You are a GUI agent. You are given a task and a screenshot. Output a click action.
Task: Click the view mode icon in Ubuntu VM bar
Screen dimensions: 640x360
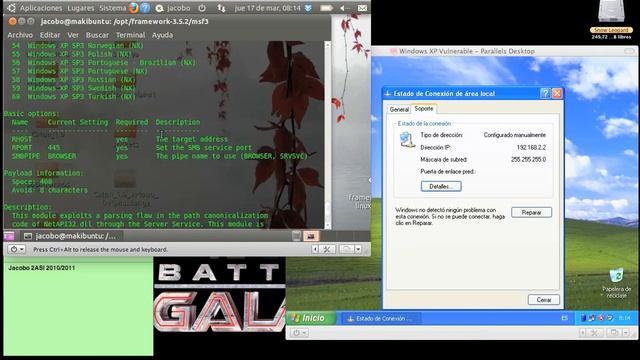[x=346, y=249]
